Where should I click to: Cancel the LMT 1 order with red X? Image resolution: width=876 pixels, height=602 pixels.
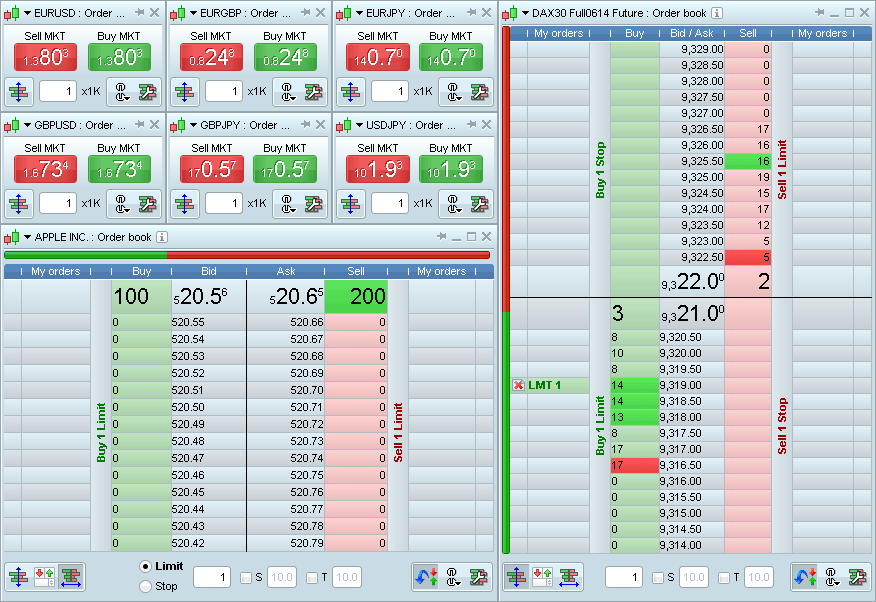click(518, 385)
